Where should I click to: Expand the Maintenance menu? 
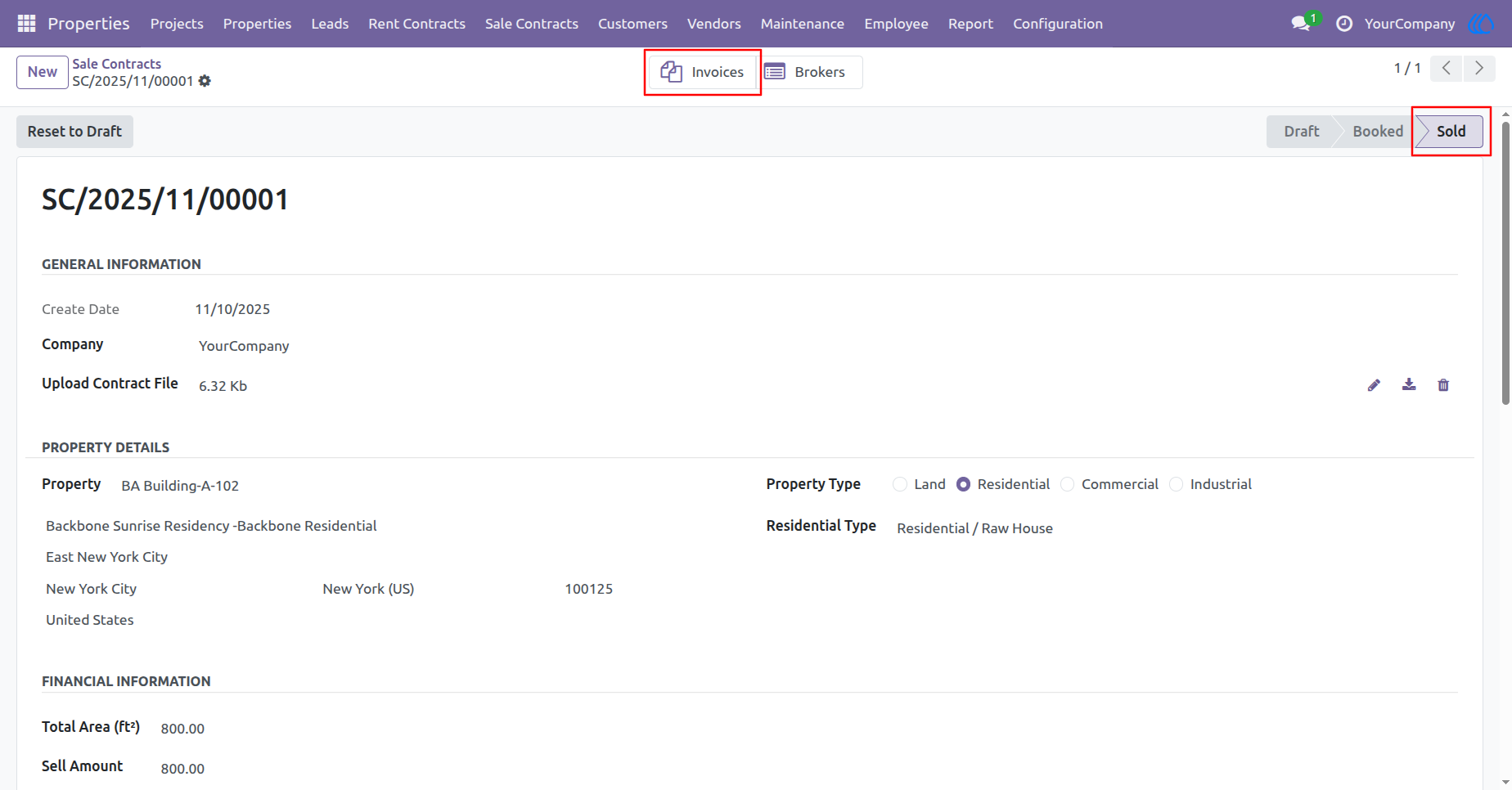point(803,24)
